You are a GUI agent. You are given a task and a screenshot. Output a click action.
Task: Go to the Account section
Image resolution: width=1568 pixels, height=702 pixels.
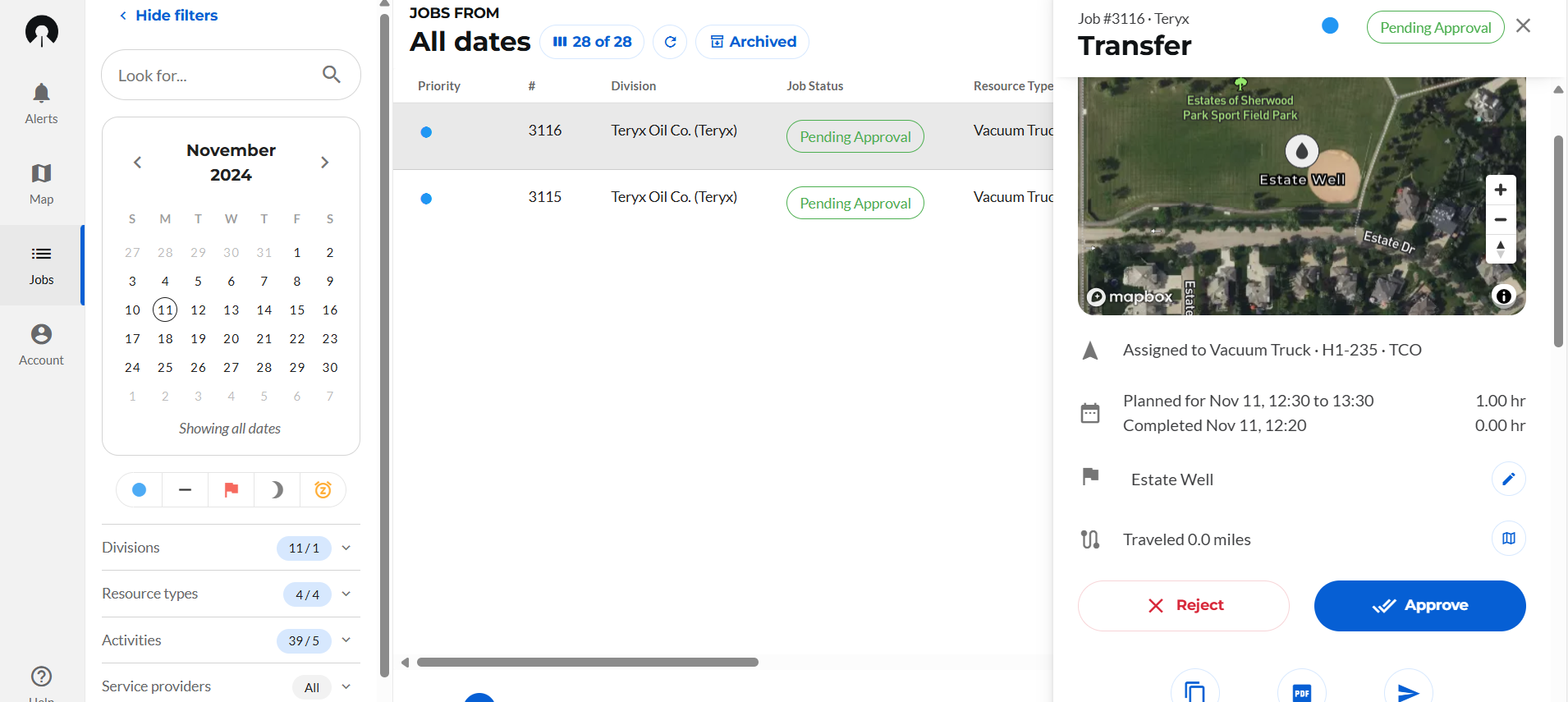point(41,344)
